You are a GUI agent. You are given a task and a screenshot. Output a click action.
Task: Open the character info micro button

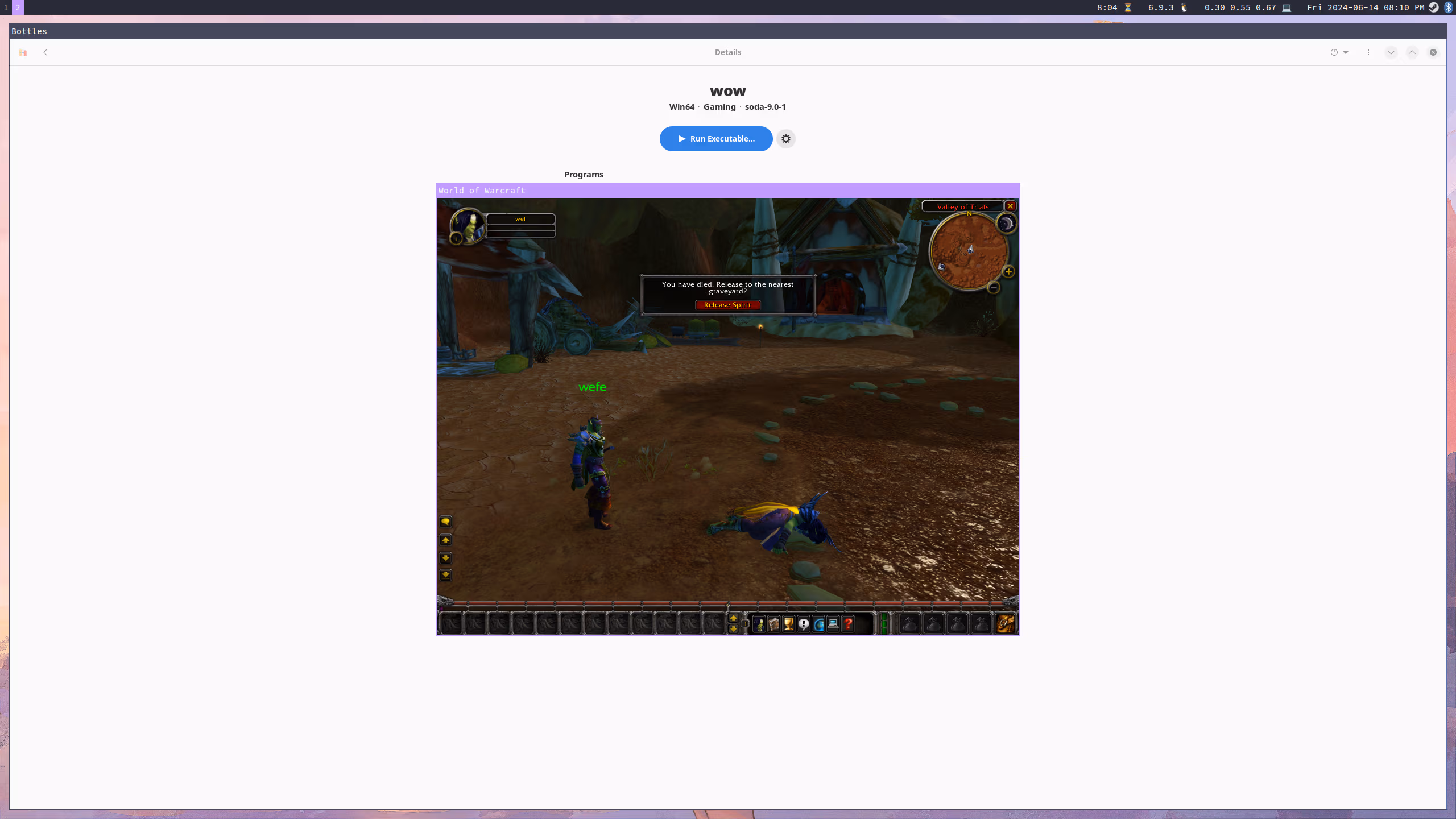(x=759, y=624)
